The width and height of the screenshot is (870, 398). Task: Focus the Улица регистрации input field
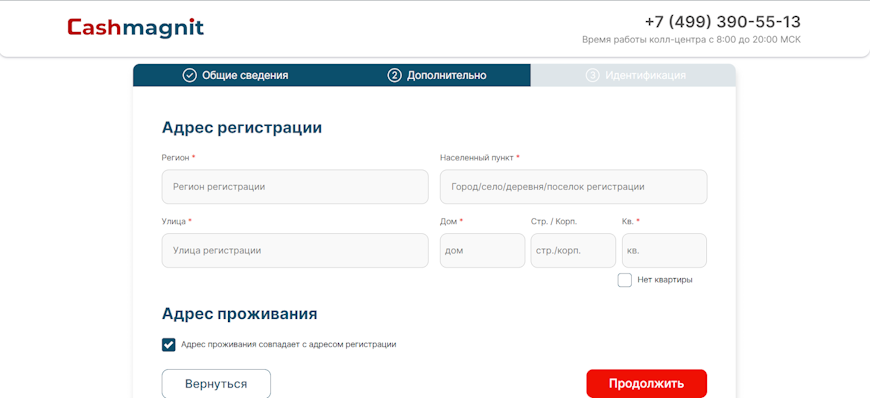[x=295, y=250]
